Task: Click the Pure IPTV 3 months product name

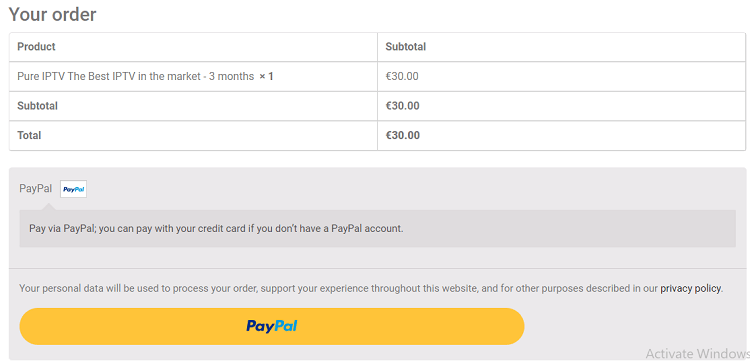Action: [x=135, y=76]
